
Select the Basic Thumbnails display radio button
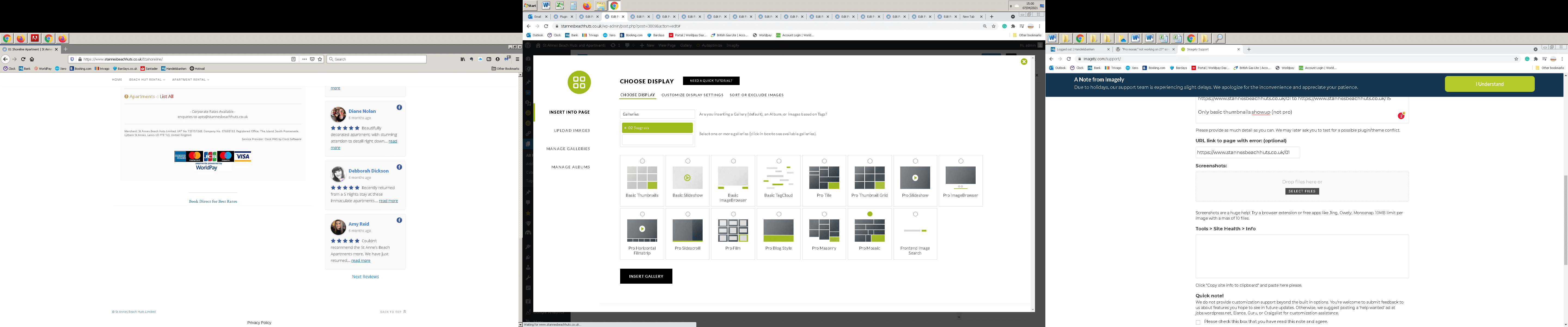click(x=642, y=161)
